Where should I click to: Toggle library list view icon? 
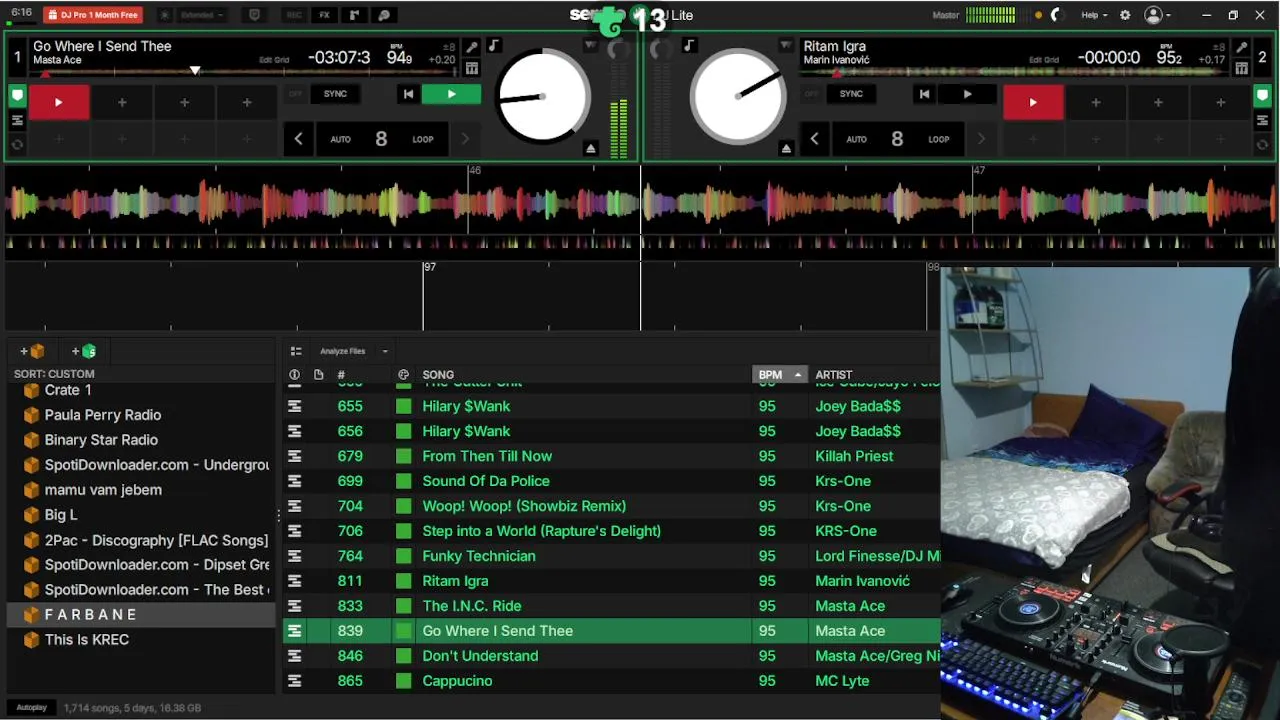click(x=296, y=351)
